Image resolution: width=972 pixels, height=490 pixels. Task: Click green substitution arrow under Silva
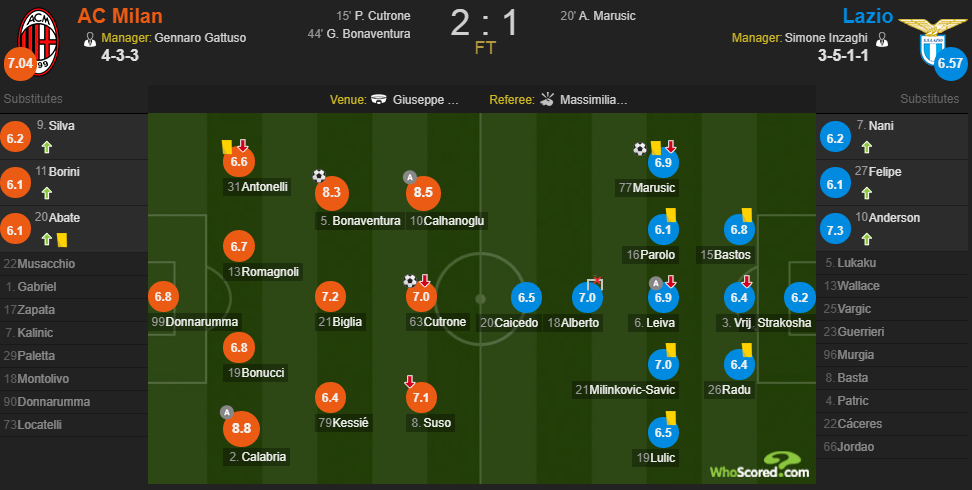tap(46, 148)
